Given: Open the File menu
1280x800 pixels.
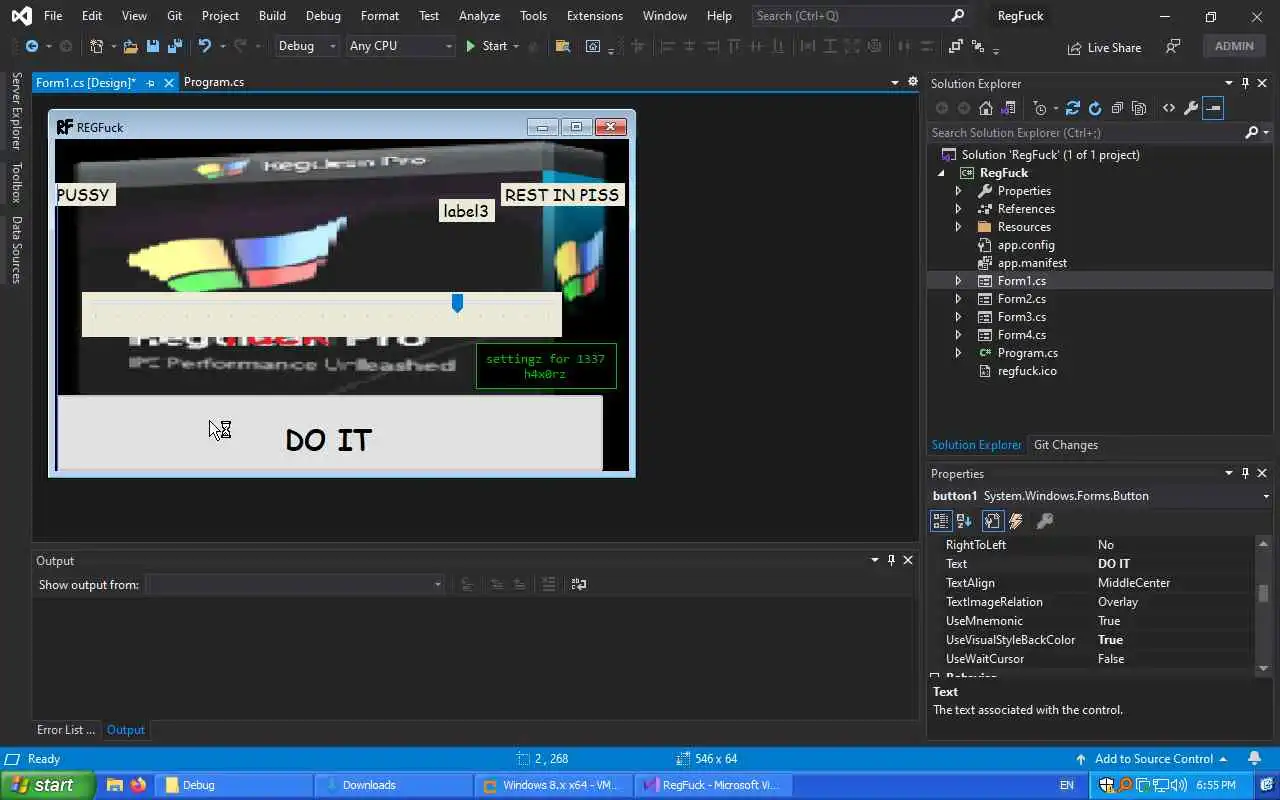Looking at the screenshot, I should point(53,15).
